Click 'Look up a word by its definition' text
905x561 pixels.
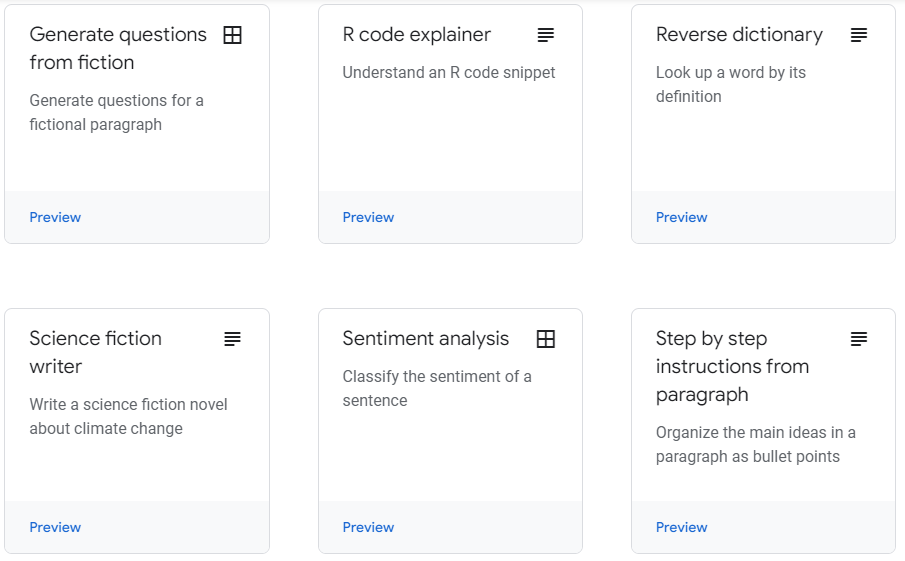(x=731, y=84)
